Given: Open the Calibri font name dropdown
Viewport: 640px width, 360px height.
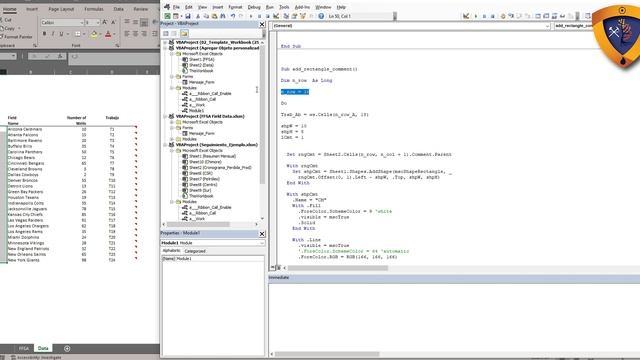Looking at the screenshot, I should (x=82, y=22).
